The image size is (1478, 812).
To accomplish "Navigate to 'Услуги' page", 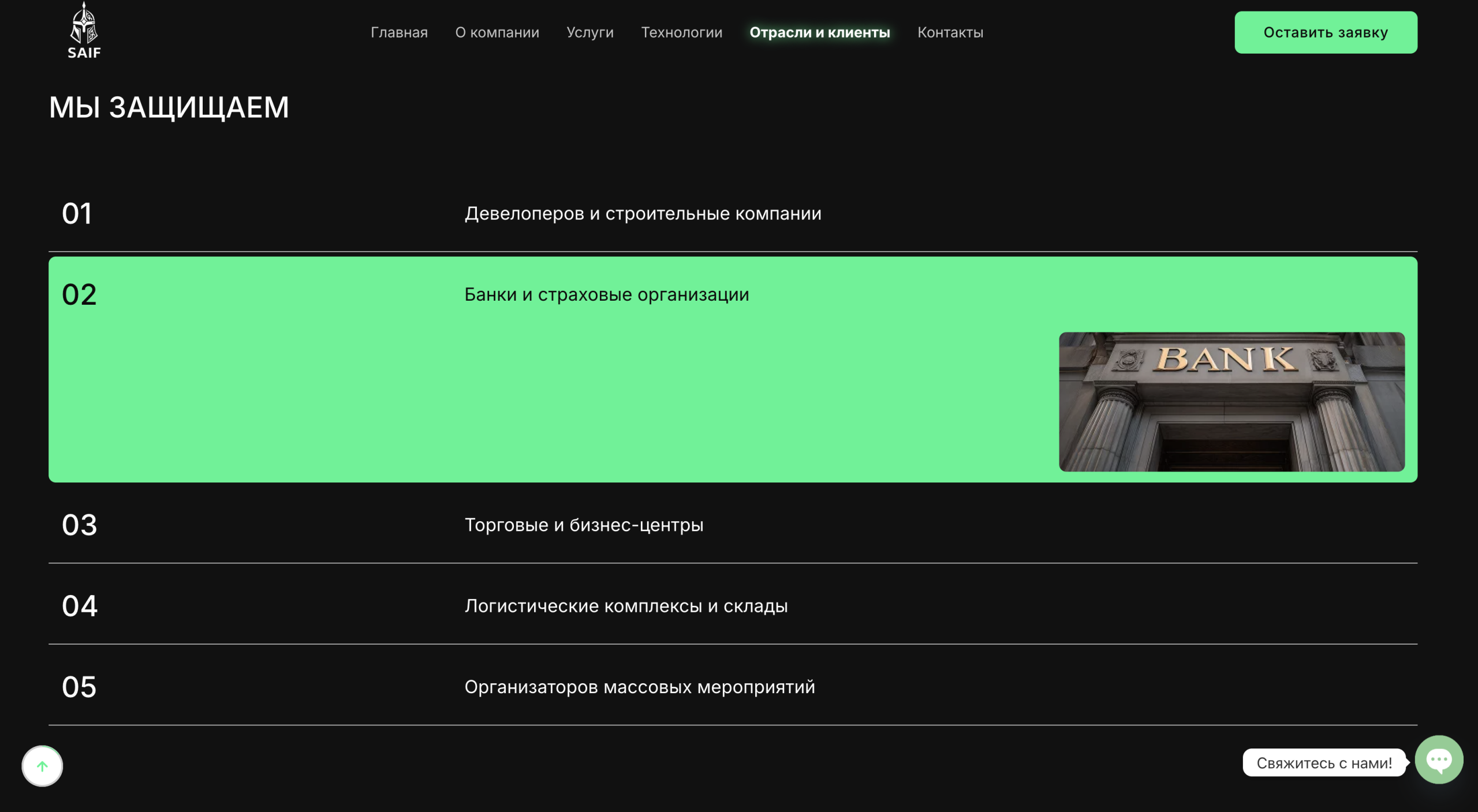I will click(590, 32).
